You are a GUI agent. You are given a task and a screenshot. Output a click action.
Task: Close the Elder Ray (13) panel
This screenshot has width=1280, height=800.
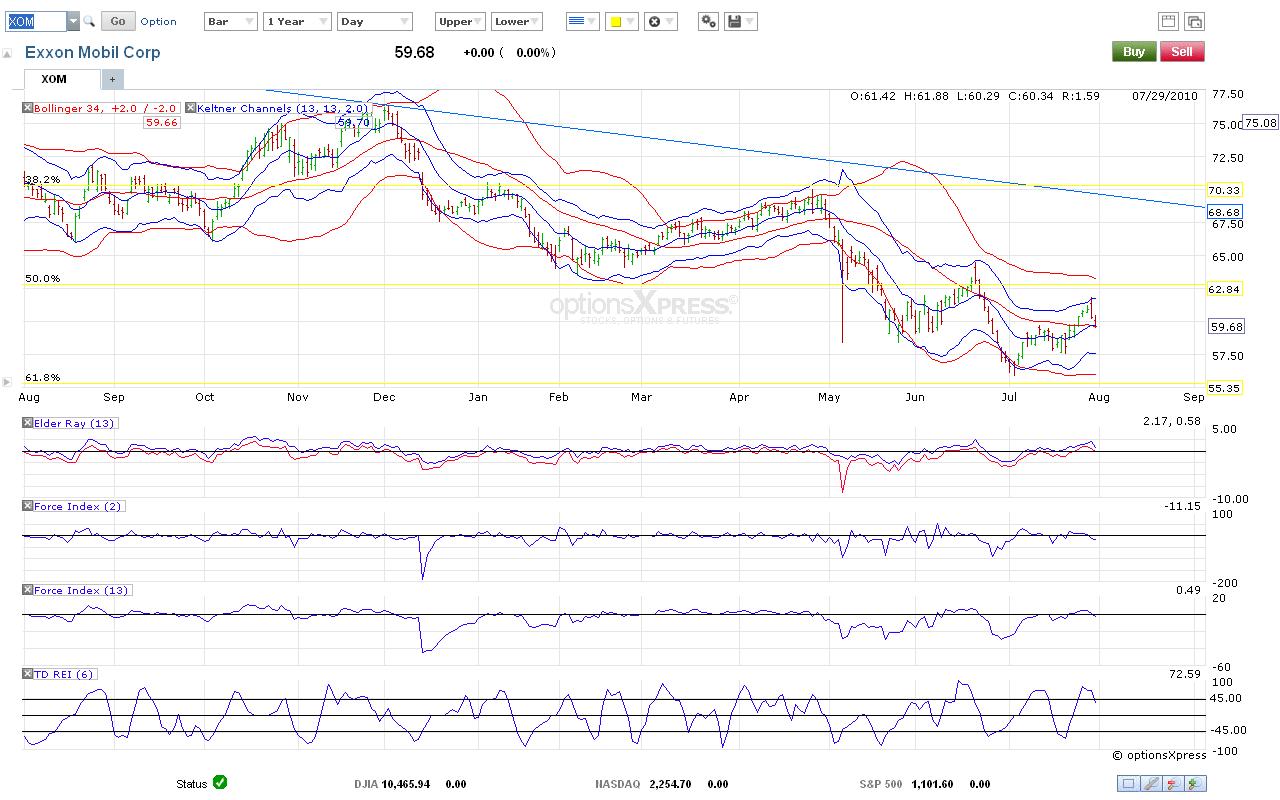pos(28,423)
